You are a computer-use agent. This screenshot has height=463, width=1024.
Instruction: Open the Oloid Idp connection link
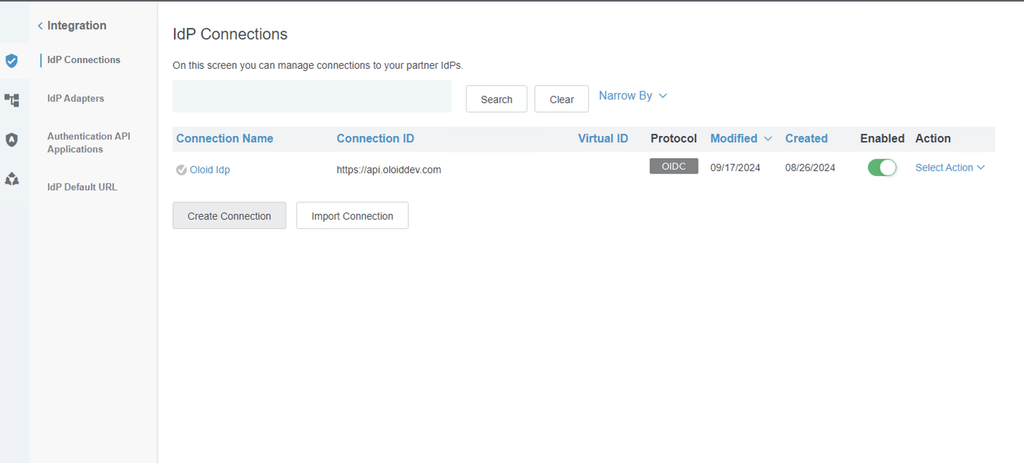click(210, 170)
